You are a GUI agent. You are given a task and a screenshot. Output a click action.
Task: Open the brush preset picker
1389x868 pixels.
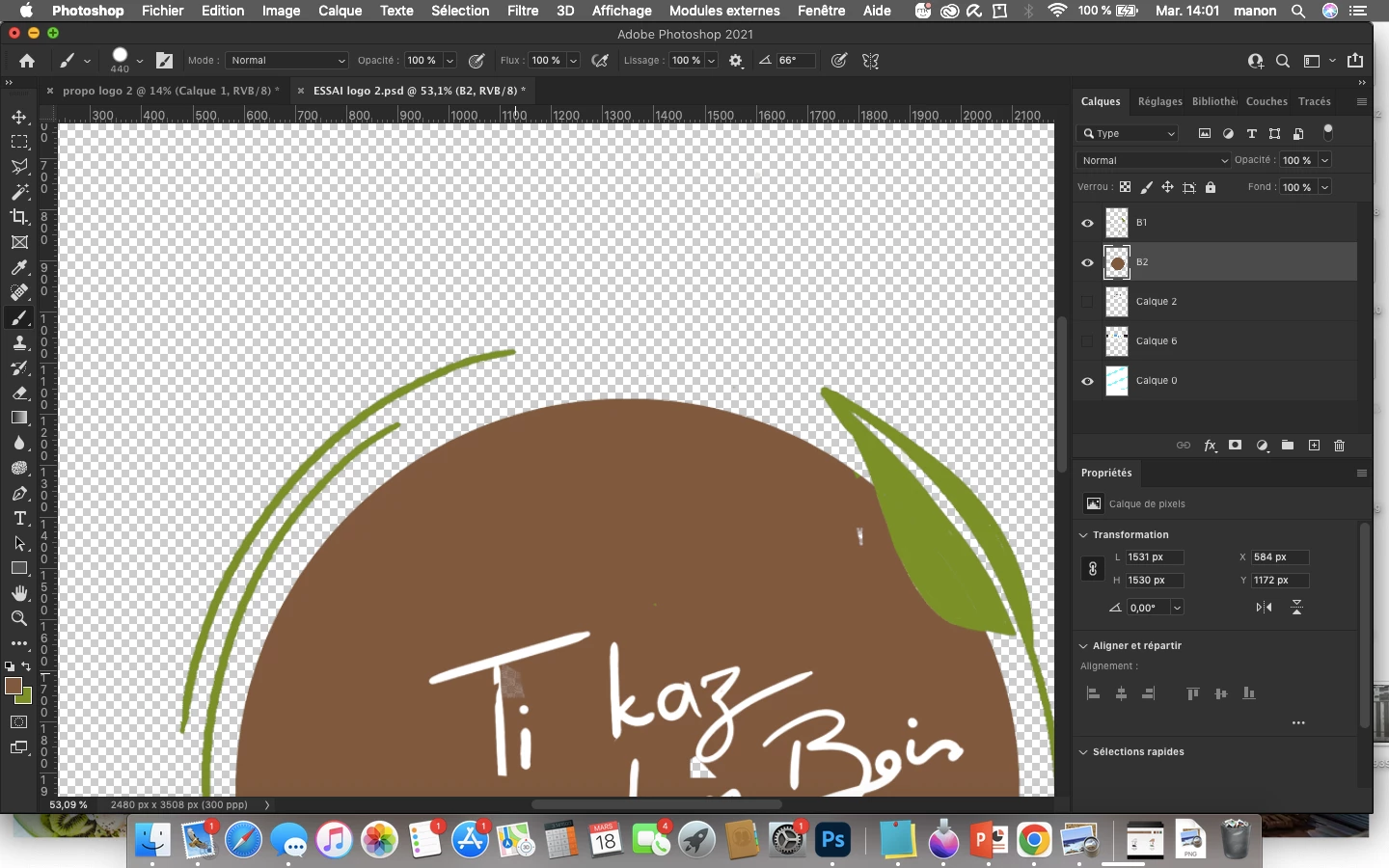(127, 61)
